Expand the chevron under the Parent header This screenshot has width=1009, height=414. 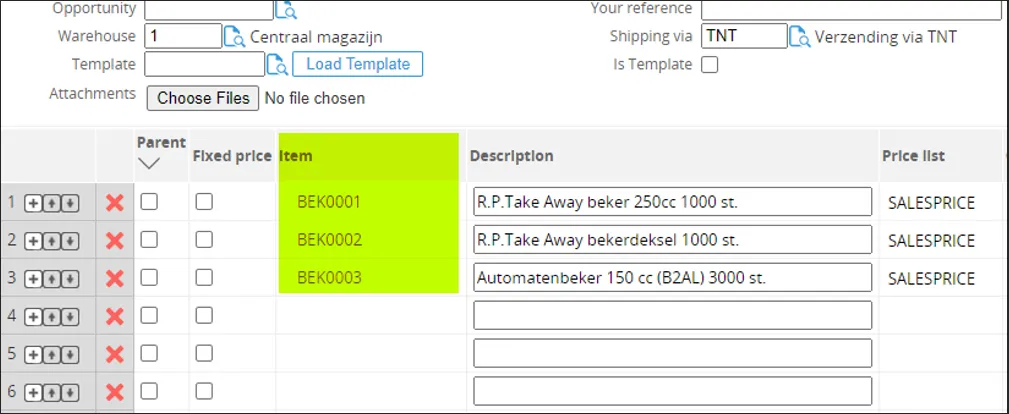[x=149, y=163]
